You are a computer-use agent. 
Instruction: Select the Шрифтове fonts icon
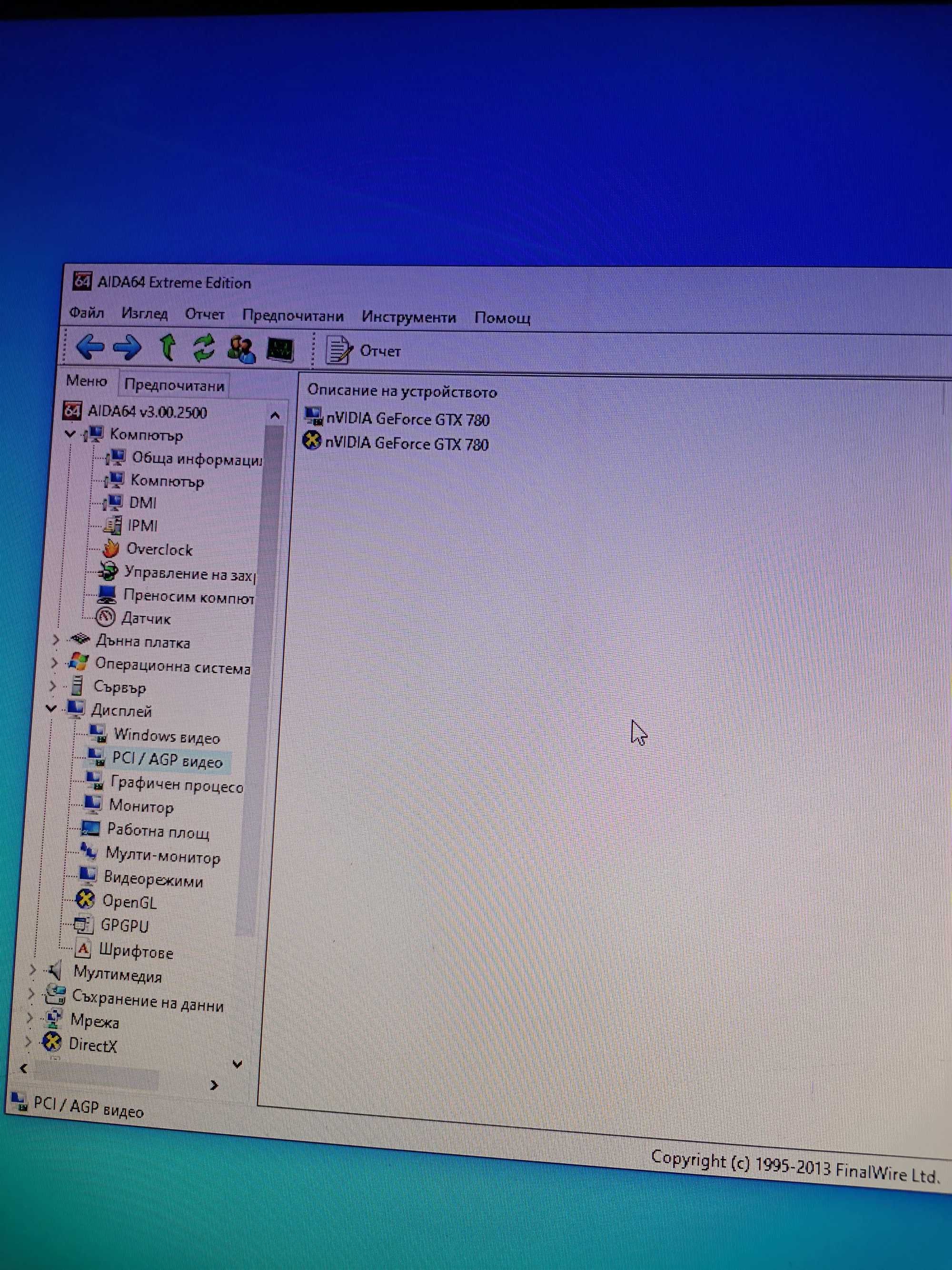83,949
